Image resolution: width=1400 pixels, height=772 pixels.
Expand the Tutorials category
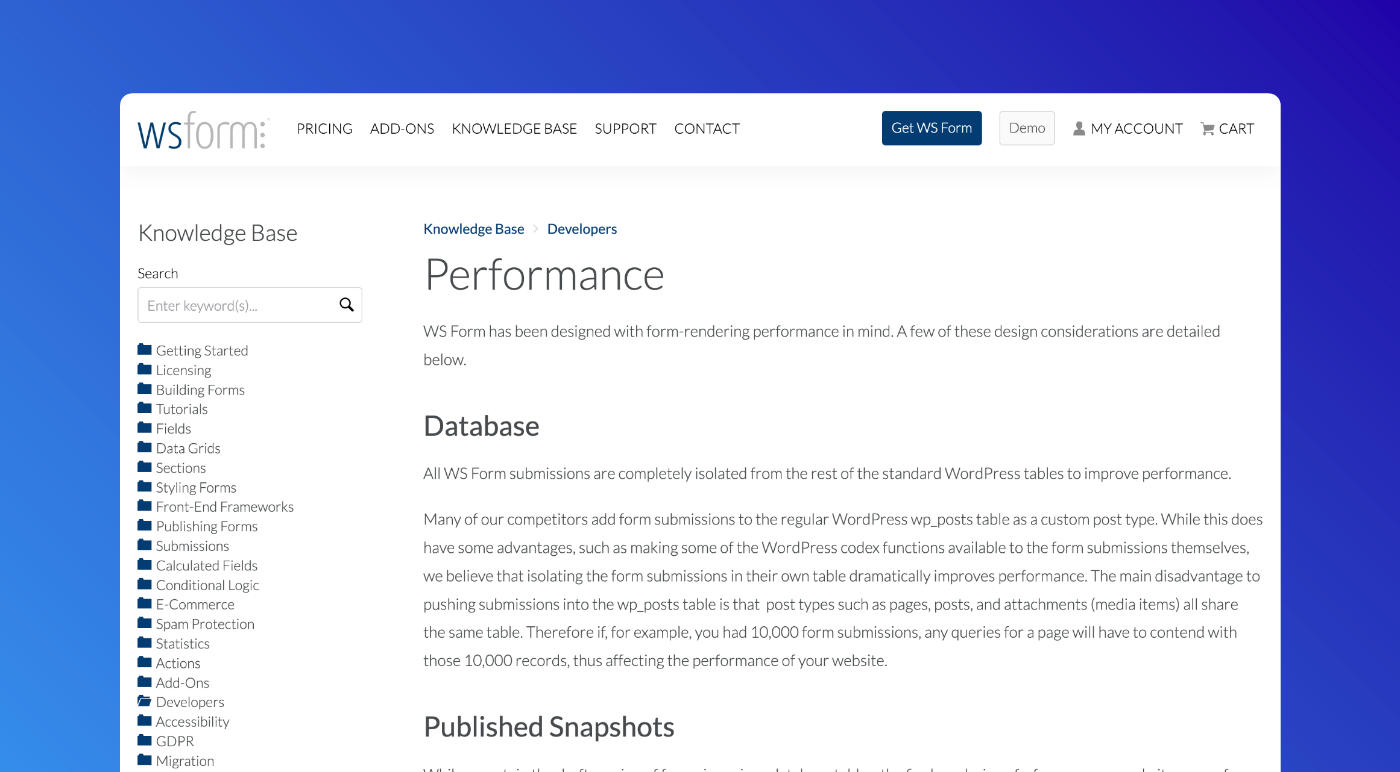click(183, 408)
